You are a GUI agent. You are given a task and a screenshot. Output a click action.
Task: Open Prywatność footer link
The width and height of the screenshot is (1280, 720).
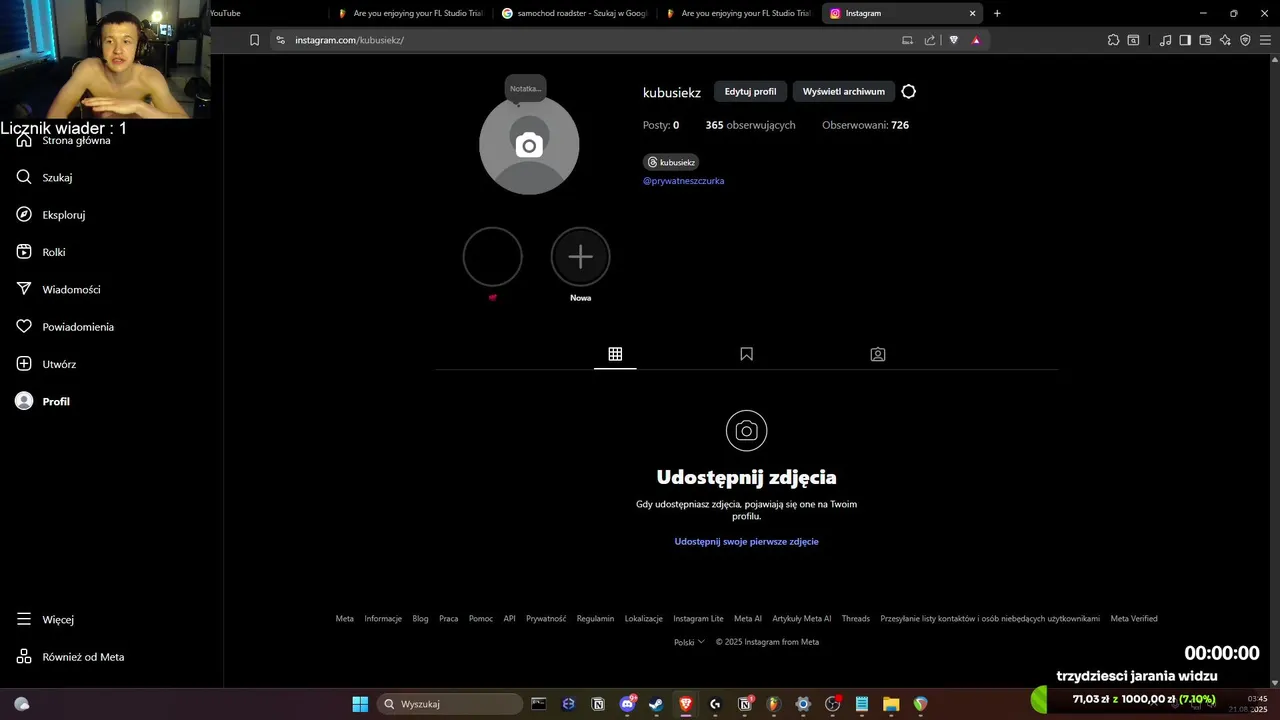(x=546, y=618)
